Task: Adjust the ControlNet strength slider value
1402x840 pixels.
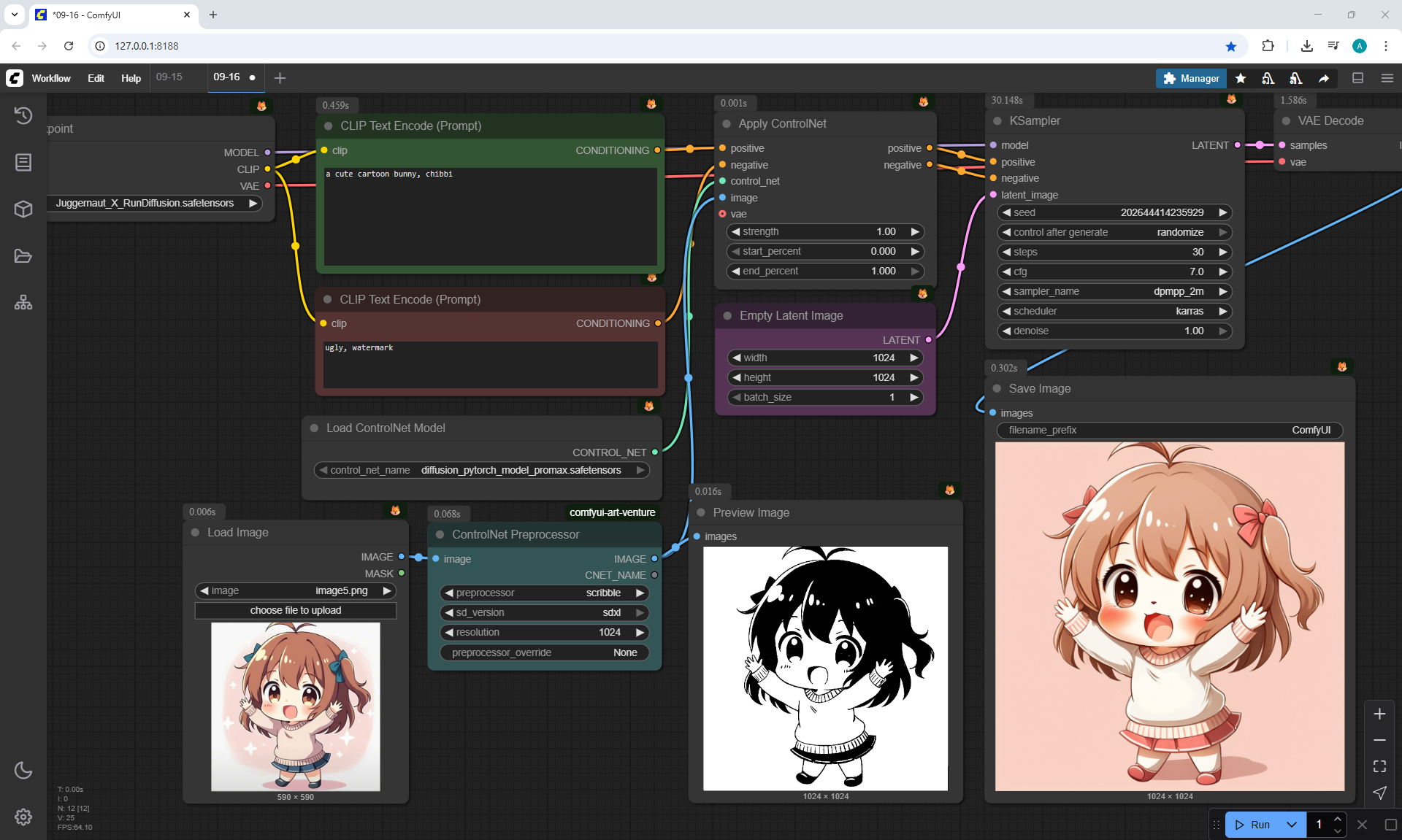Action: click(x=825, y=231)
